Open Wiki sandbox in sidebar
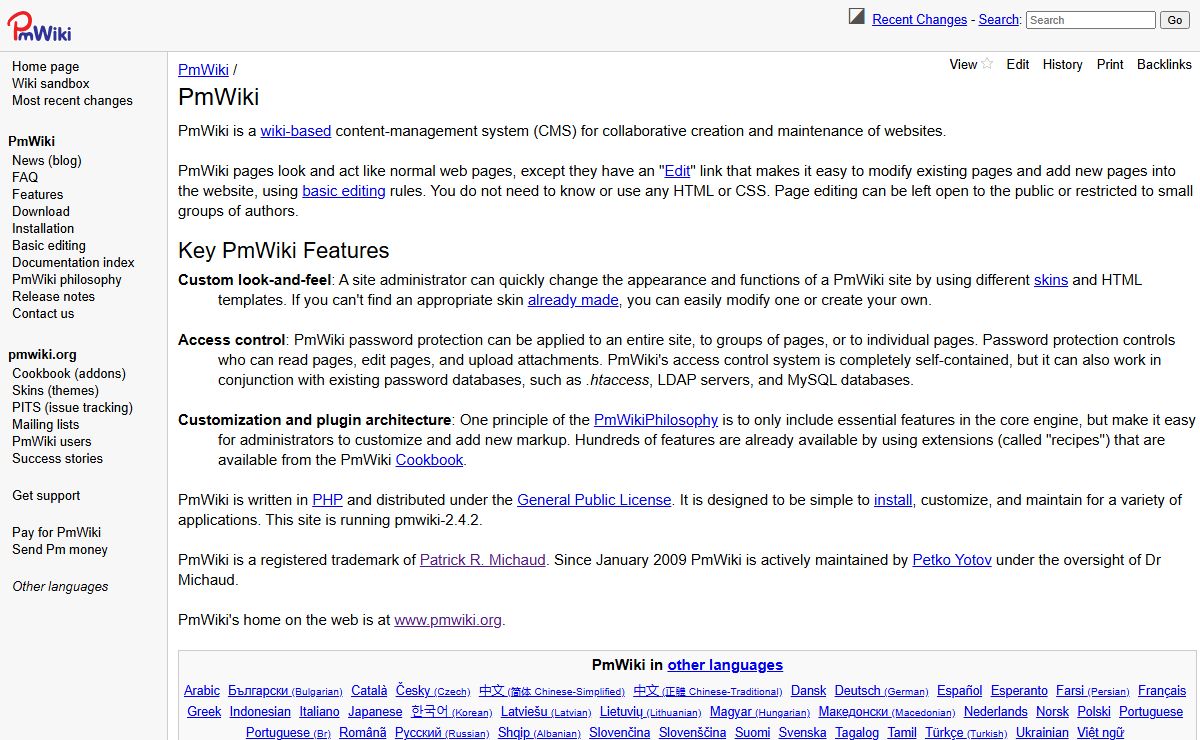The image size is (1200, 740). [x=51, y=84]
